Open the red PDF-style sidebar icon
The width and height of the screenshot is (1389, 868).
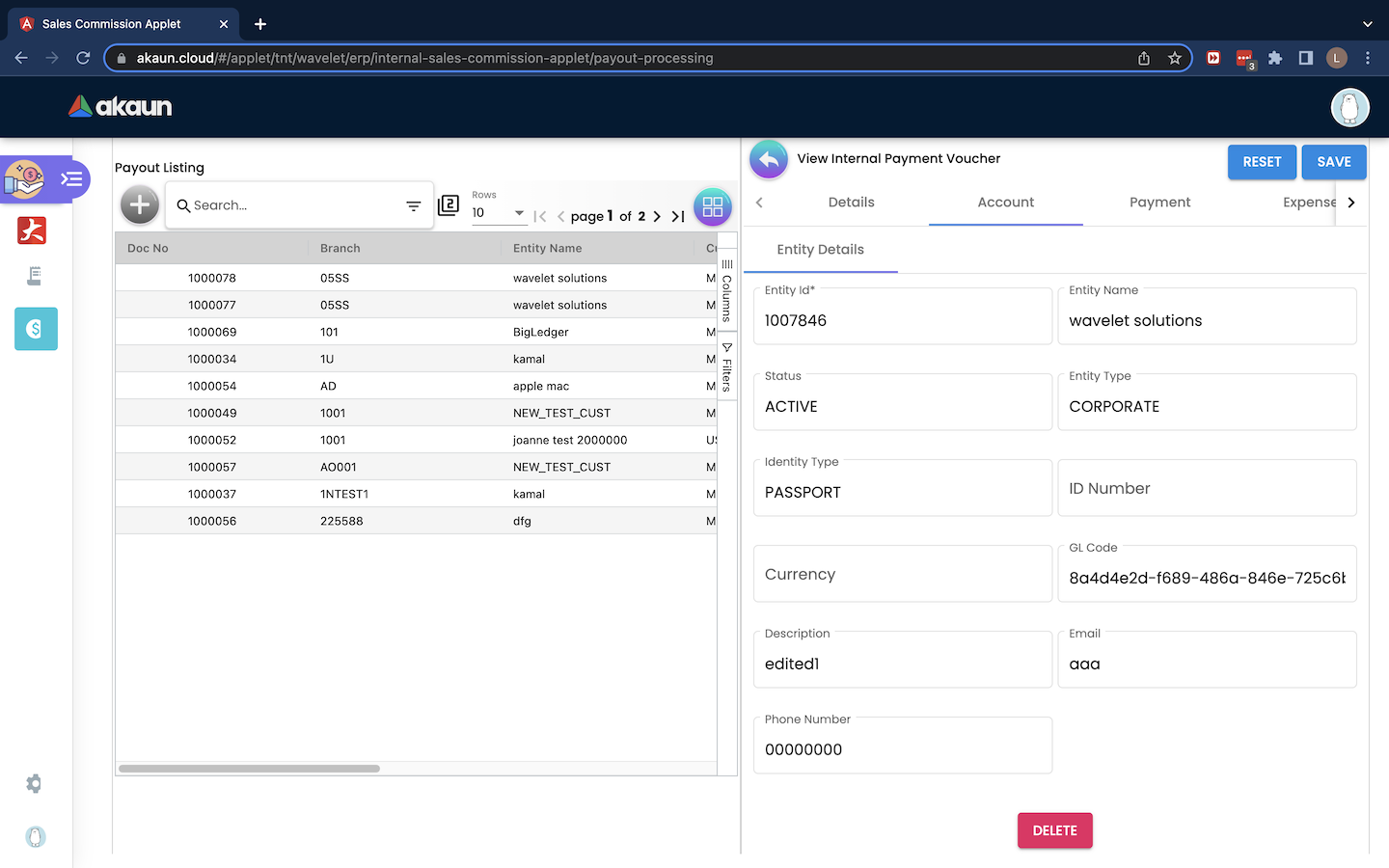click(x=32, y=231)
